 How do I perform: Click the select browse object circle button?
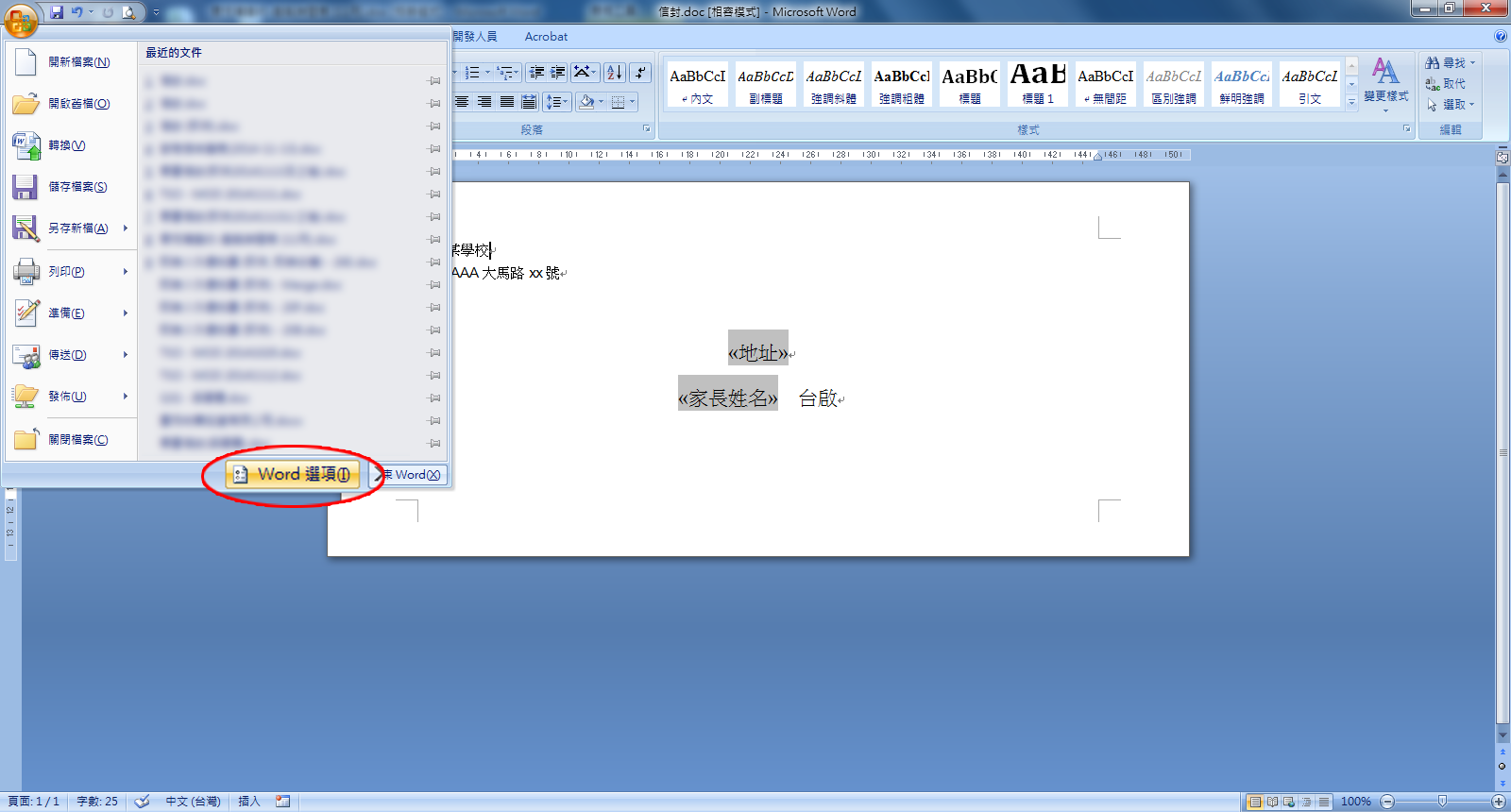tap(1503, 767)
